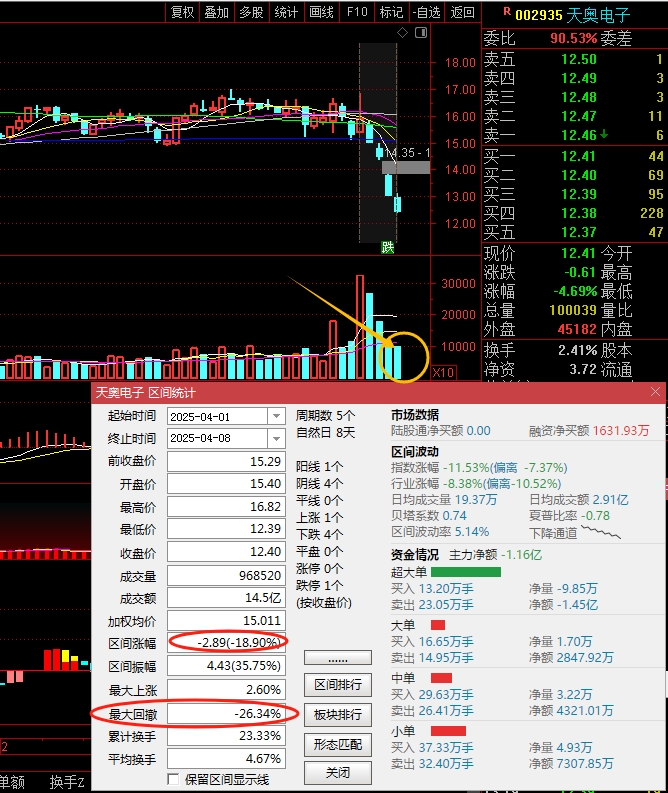This screenshot has height=793, width=668.
Task: Open 区间排行 ranking
Action: click(338, 685)
